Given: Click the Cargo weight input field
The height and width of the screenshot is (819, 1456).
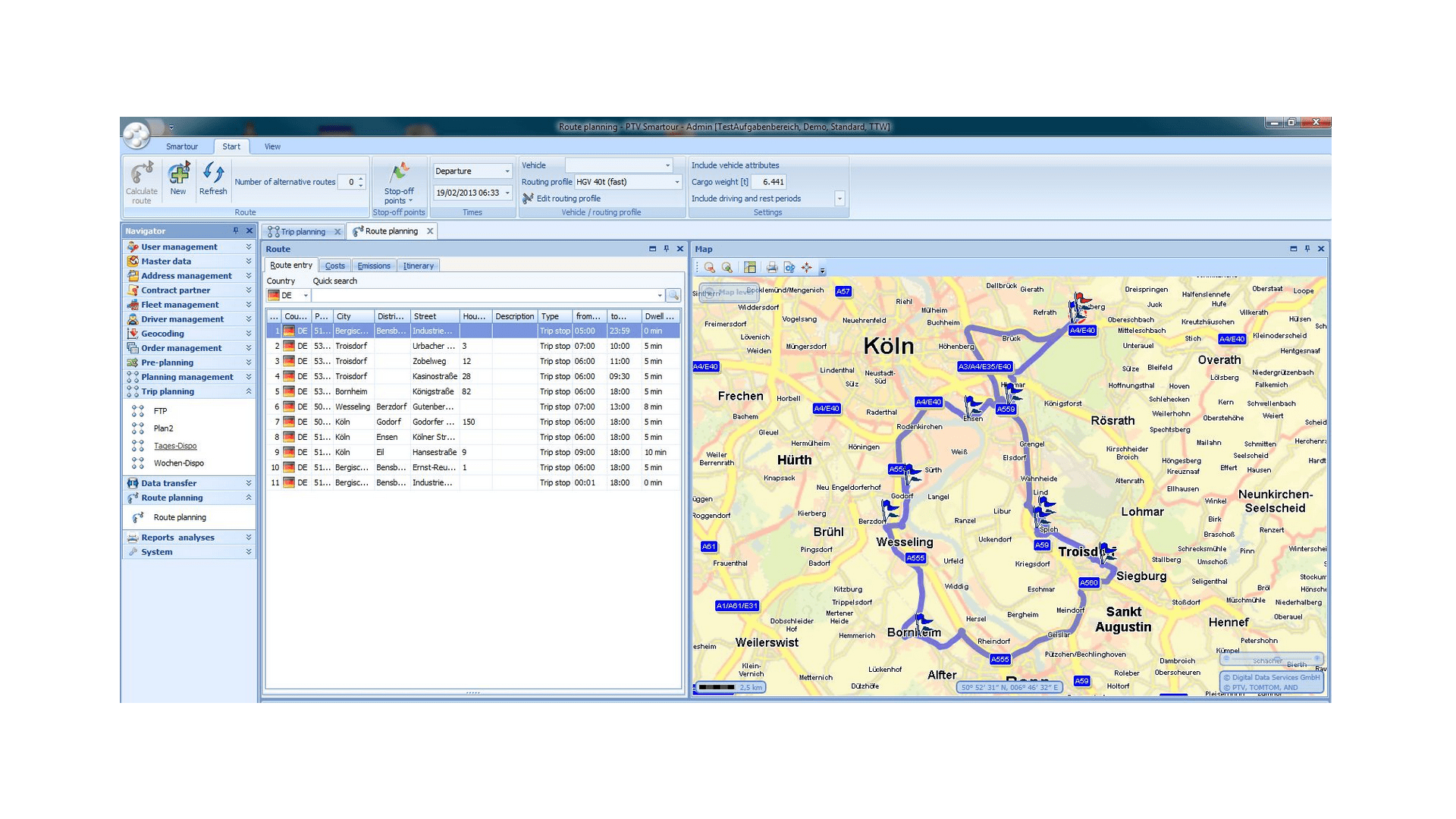Looking at the screenshot, I should [770, 182].
